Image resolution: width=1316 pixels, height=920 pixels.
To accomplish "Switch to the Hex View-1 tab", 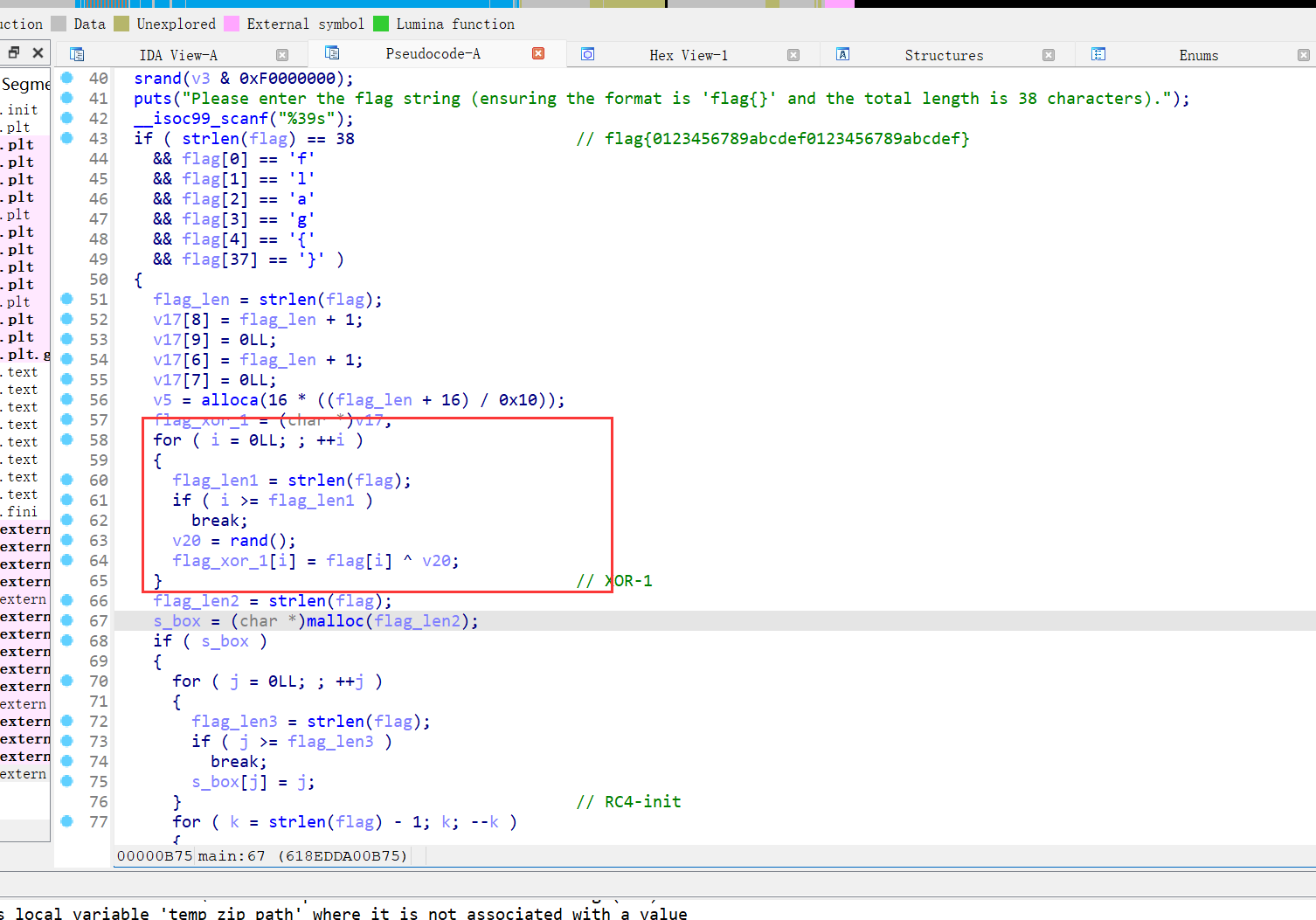I will pyautogui.click(x=688, y=55).
